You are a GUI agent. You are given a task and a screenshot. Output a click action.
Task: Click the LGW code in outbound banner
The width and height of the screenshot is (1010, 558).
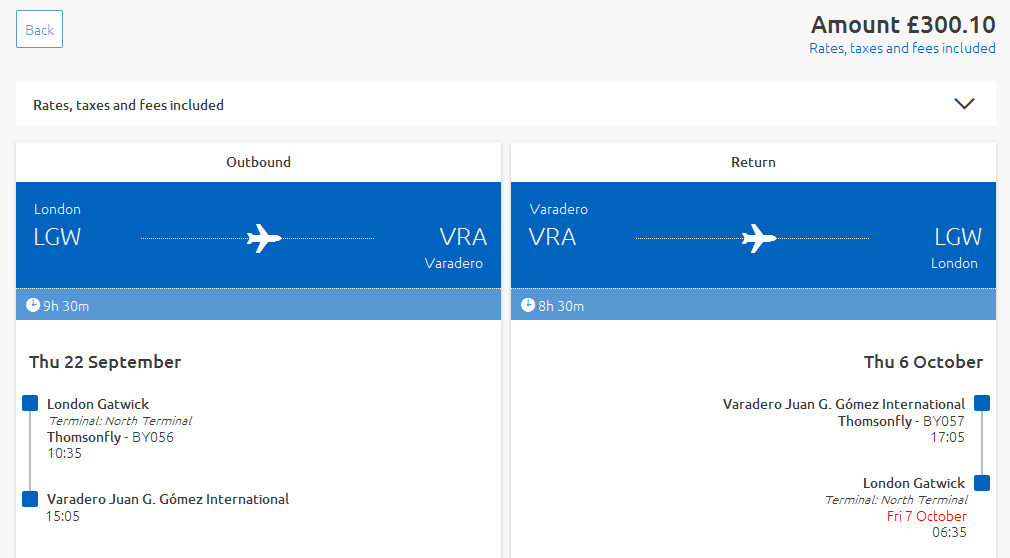click(x=57, y=237)
